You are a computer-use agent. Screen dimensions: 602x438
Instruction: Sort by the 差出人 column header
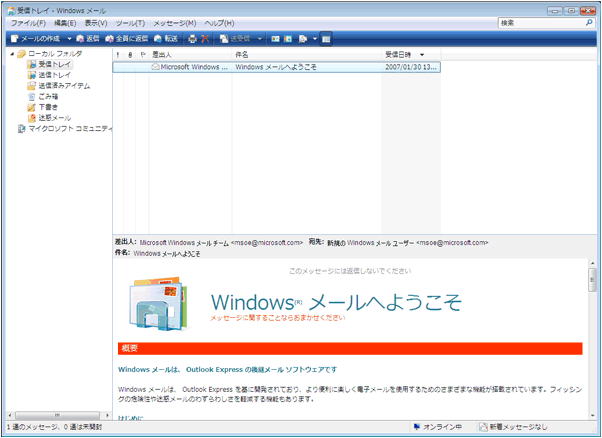point(190,55)
